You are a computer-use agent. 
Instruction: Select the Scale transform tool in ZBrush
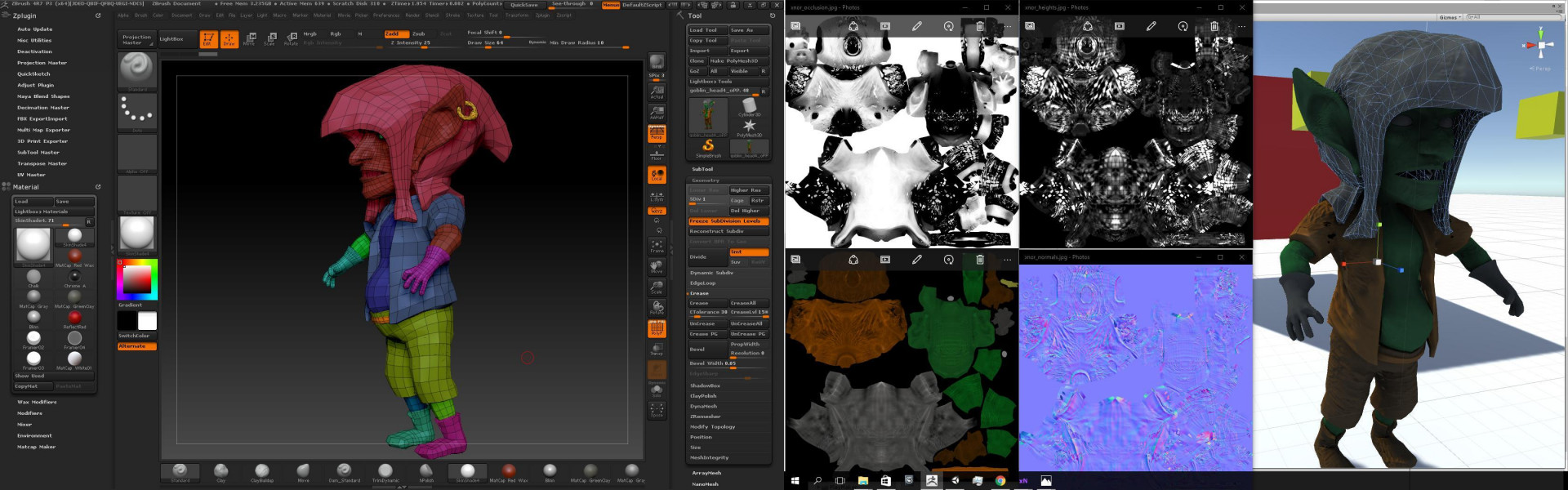click(269, 39)
